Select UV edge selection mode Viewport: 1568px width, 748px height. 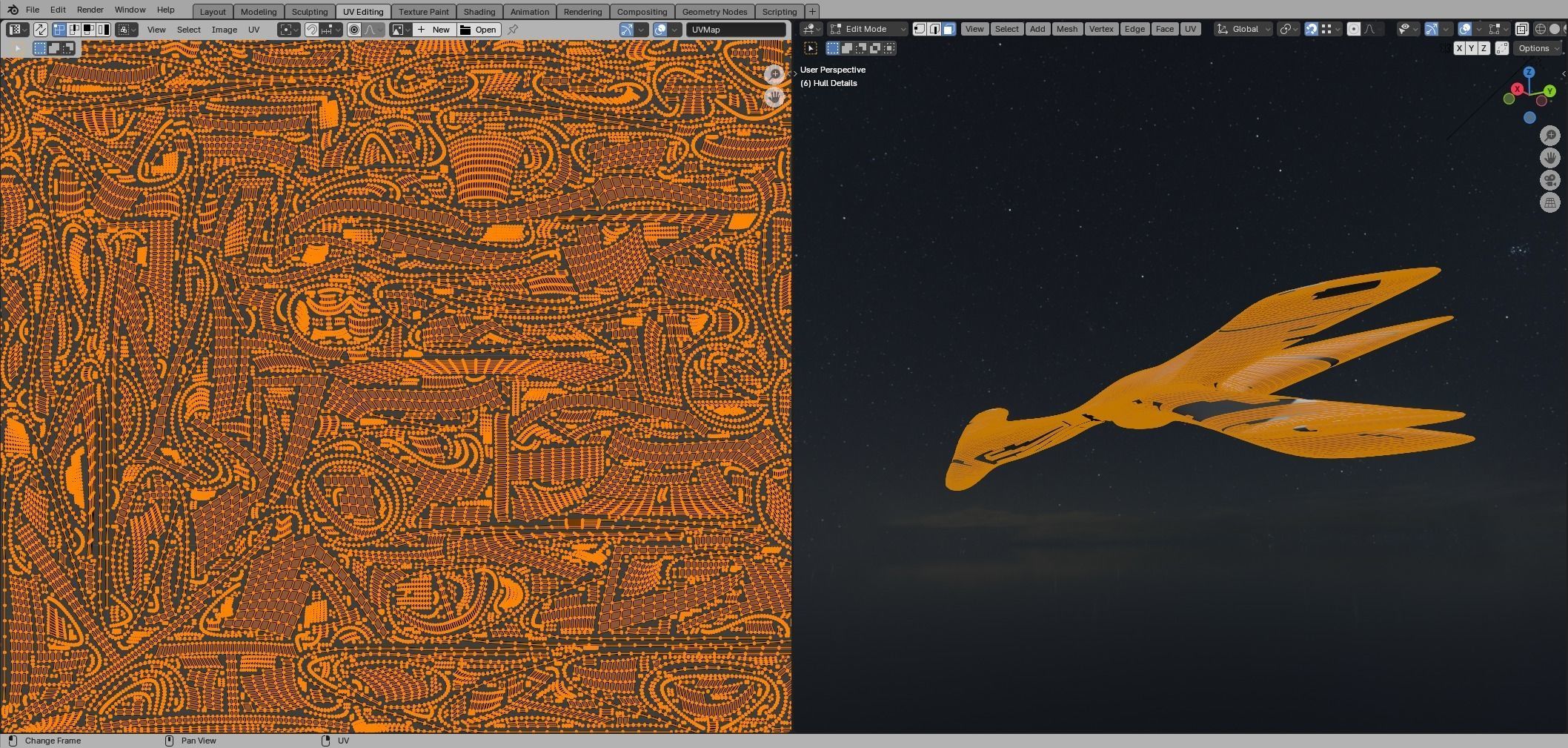[74, 30]
